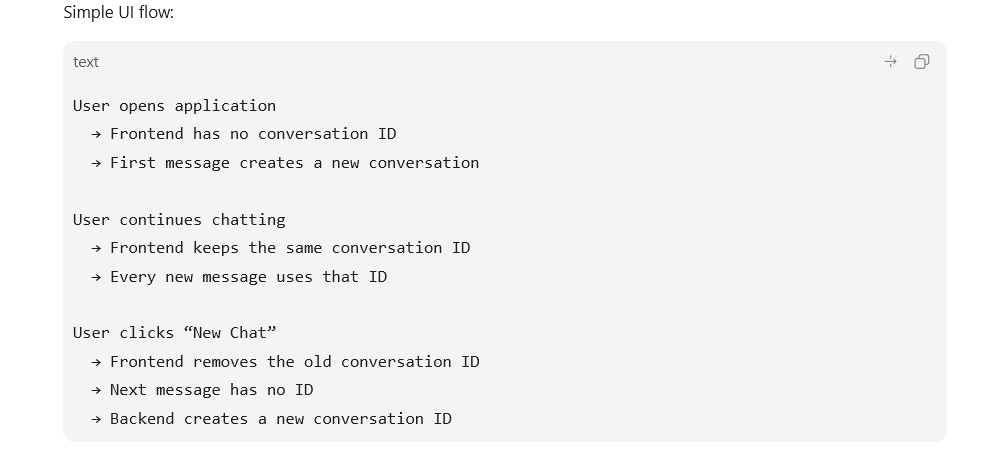The height and width of the screenshot is (456, 996).
Task: Copy the code block contents
Action: [x=921, y=62]
